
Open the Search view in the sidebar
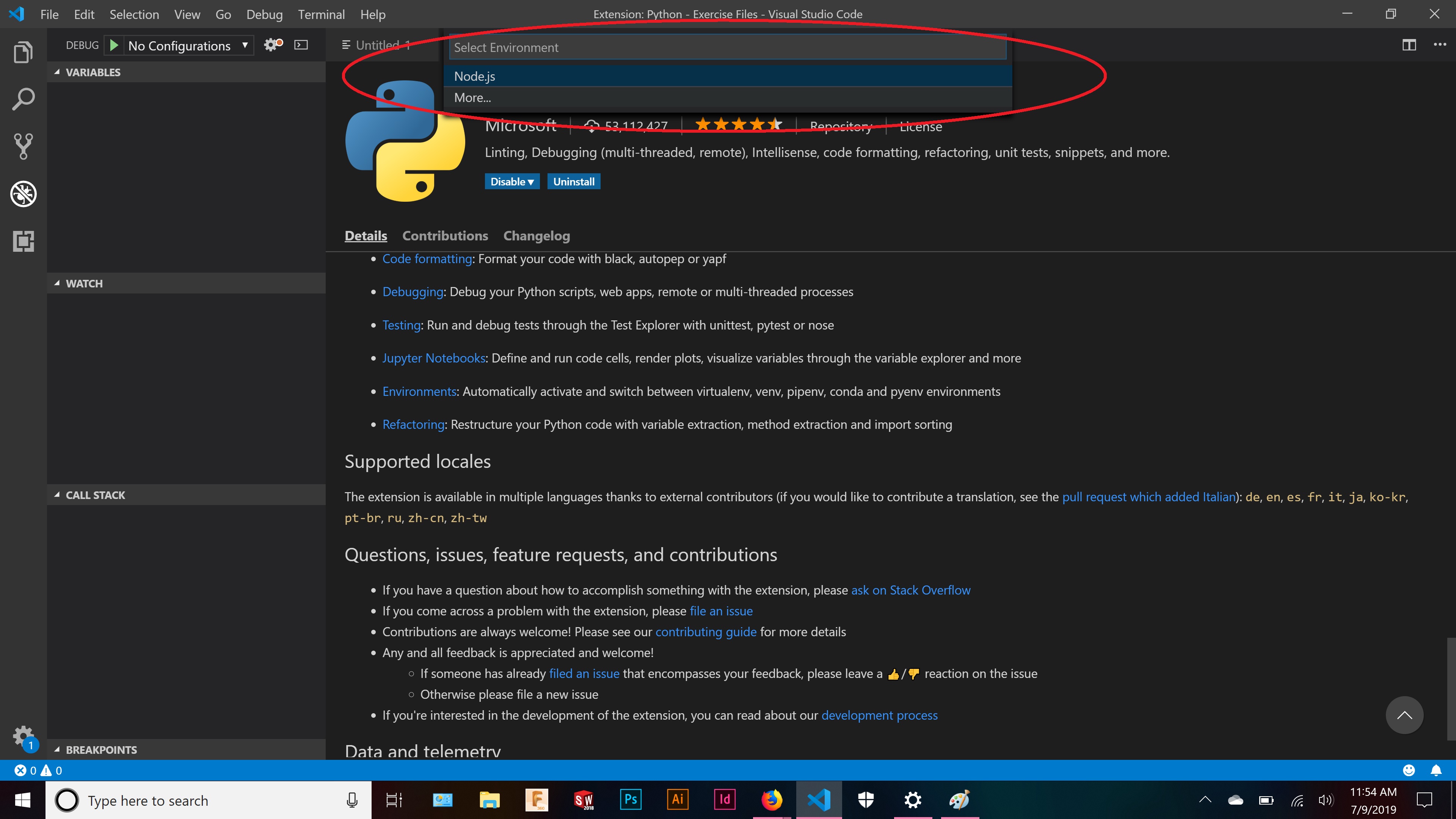tap(23, 98)
